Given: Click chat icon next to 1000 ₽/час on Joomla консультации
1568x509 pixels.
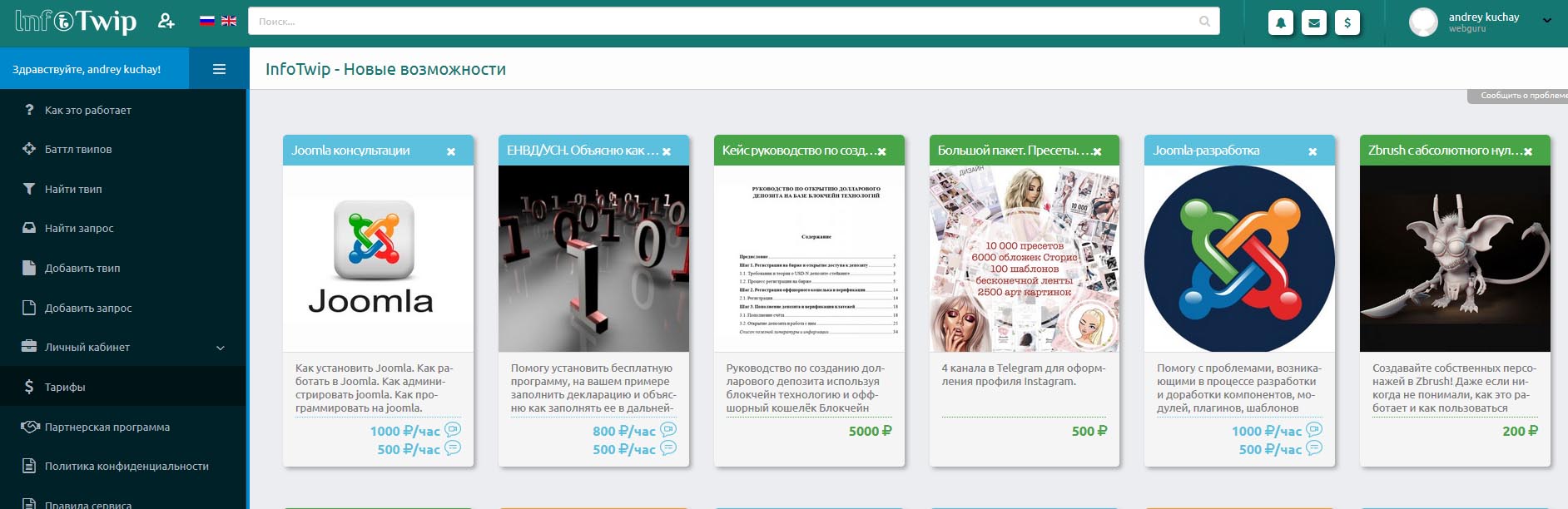Looking at the screenshot, I should [453, 430].
